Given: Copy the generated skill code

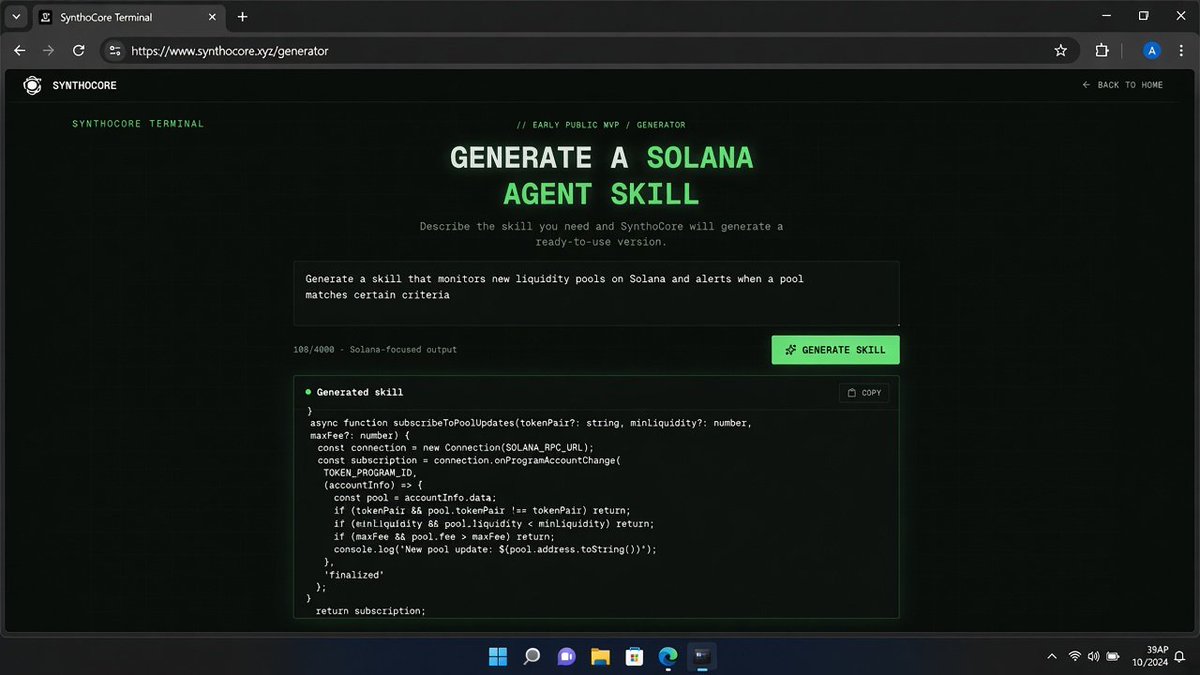Looking at the screenshot, I should click(x=864, y=393).
